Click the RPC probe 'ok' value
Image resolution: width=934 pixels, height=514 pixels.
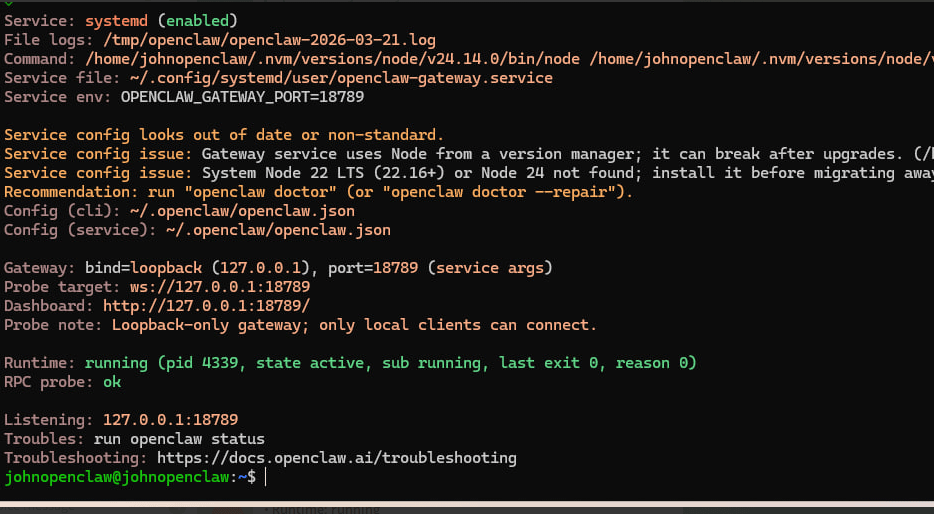click(x=112, y=382)
